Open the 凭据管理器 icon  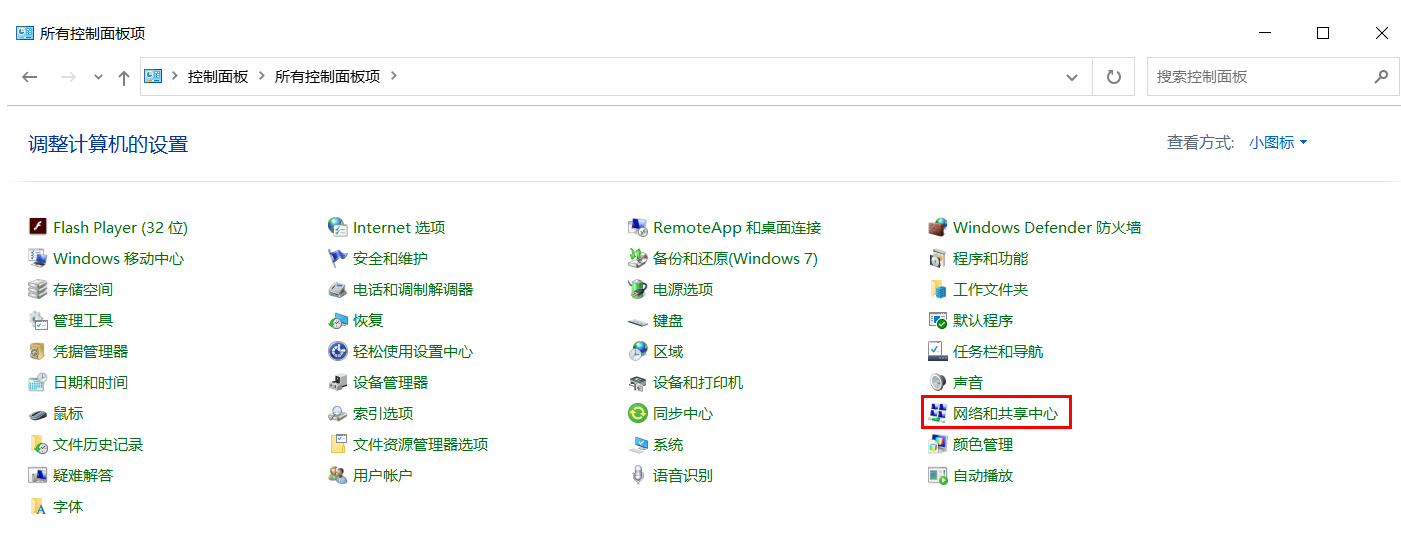tap(38, 351)
